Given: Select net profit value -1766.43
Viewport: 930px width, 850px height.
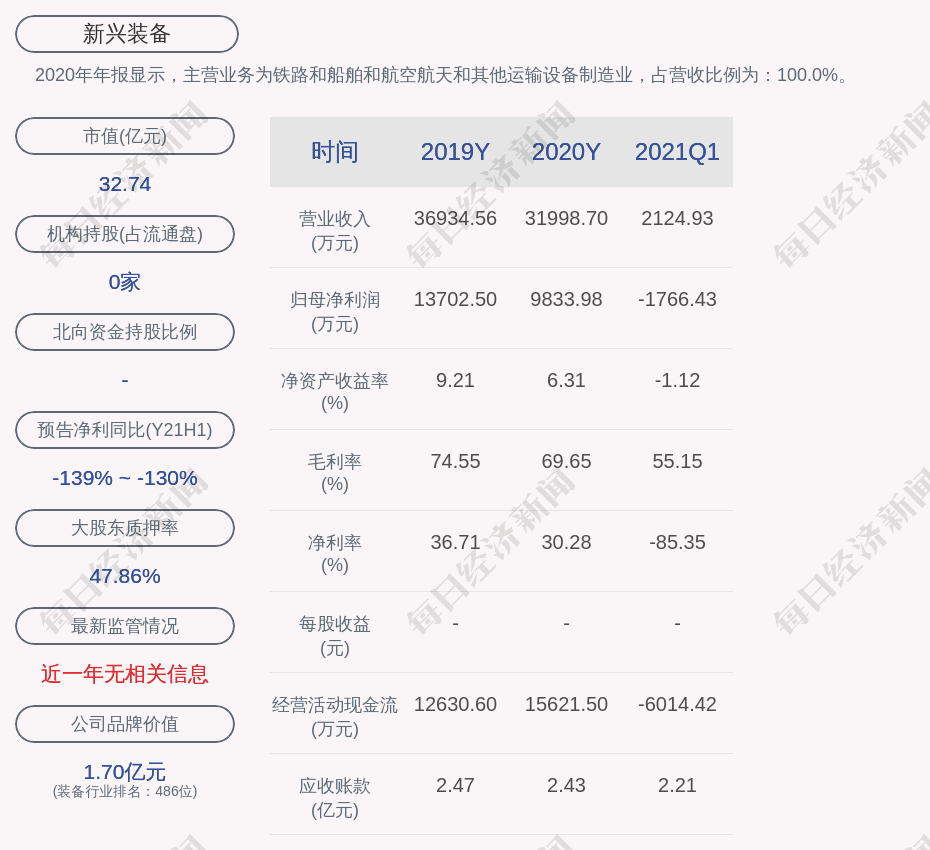Looking at the screenshot, I should [x=677, y=299].
